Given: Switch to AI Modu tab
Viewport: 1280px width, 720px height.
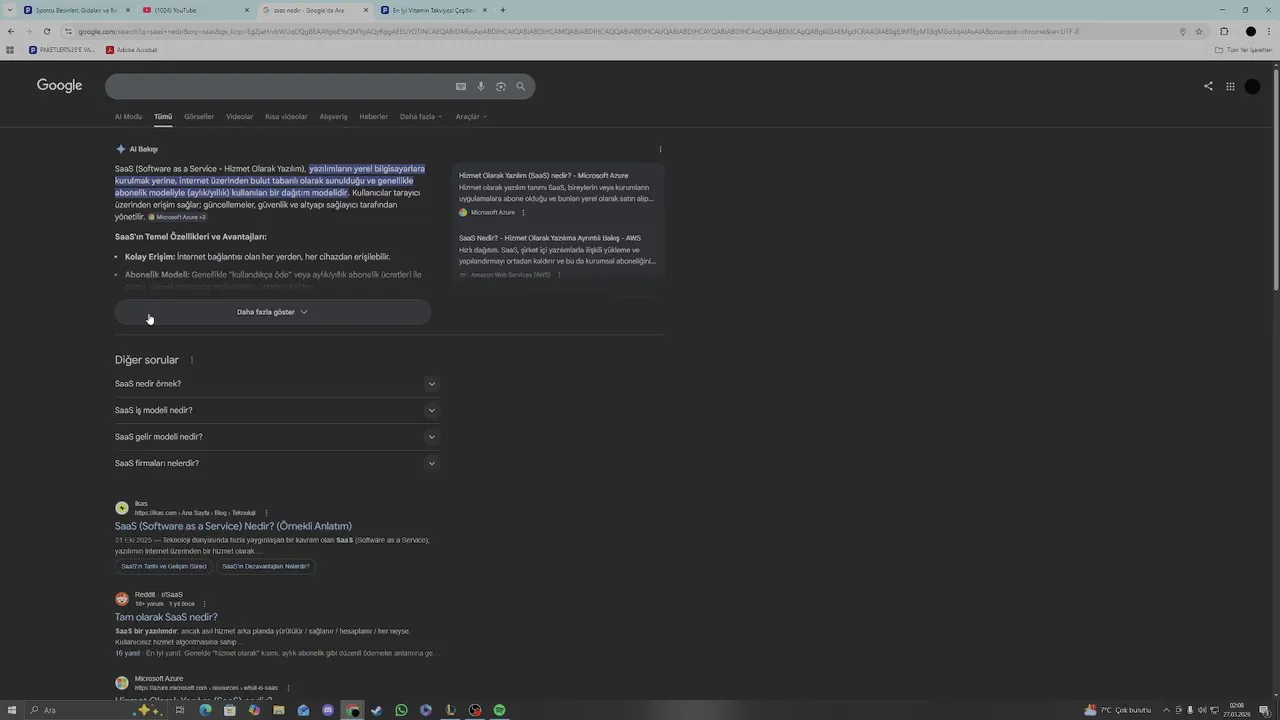Looking at the screenshot, I should (x=128, y=117).
